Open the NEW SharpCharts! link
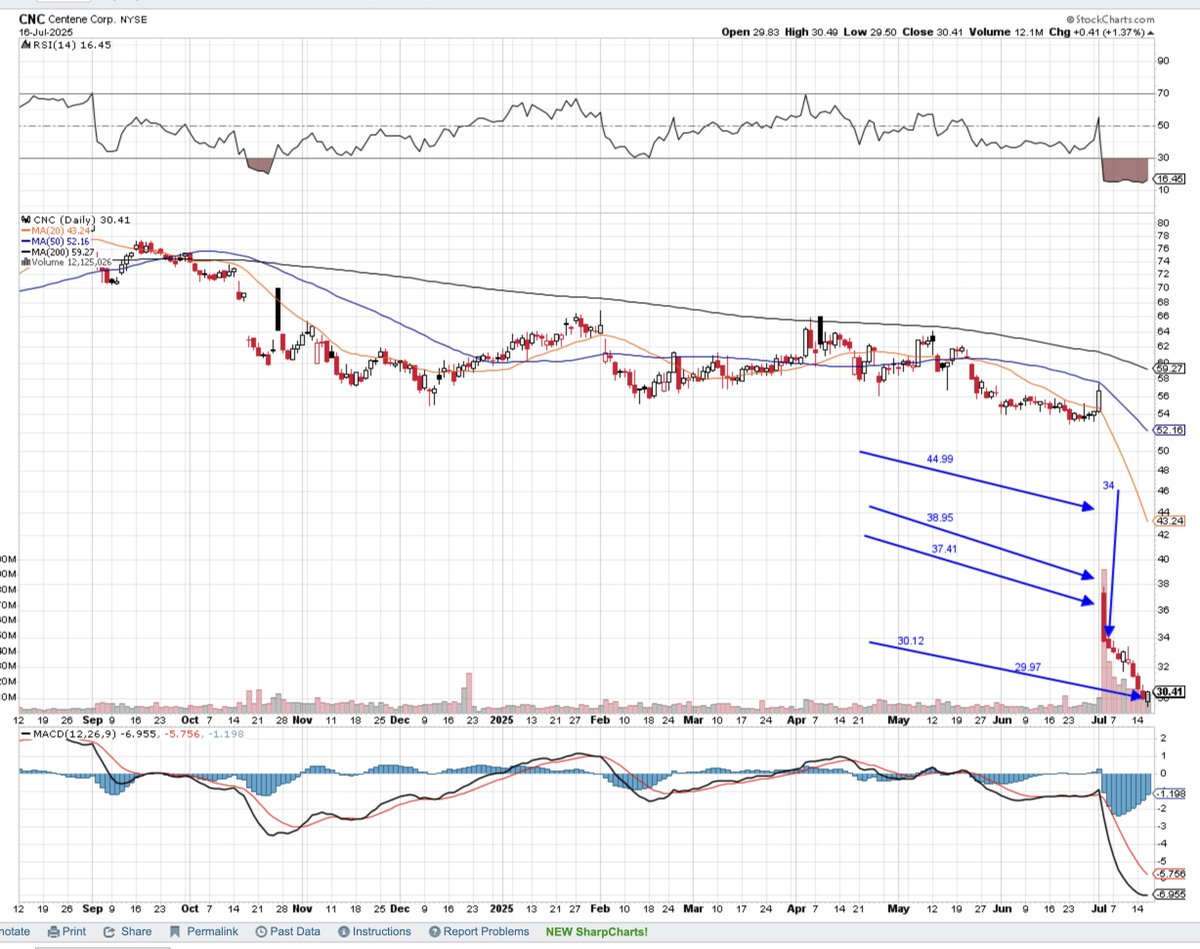Image resolution: width=1200 pixels, height=949 pixels. pyautogui.click(x=596, y=931)
